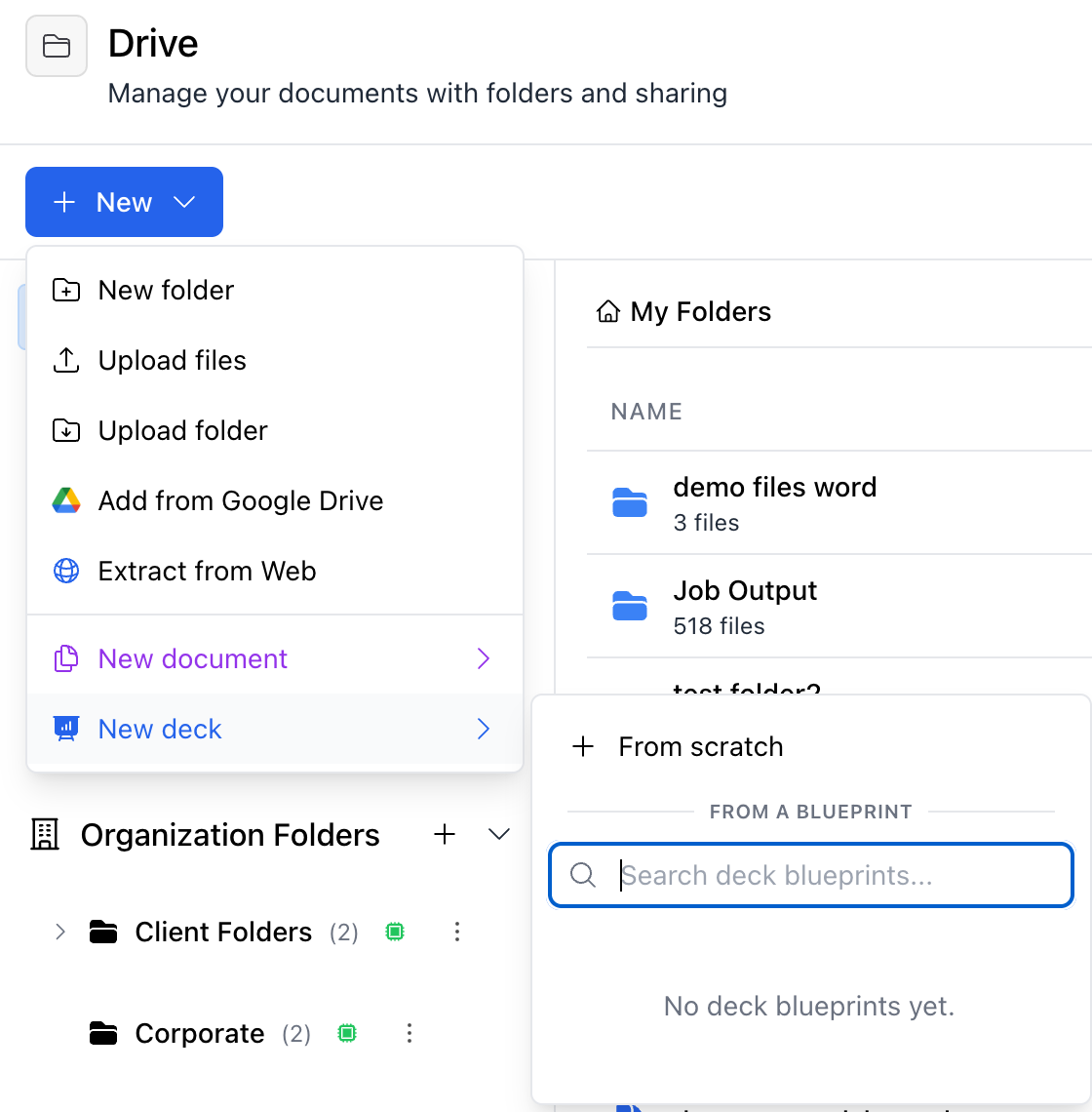Click the Corporate black folder icon

click(x=103, y=1033)
